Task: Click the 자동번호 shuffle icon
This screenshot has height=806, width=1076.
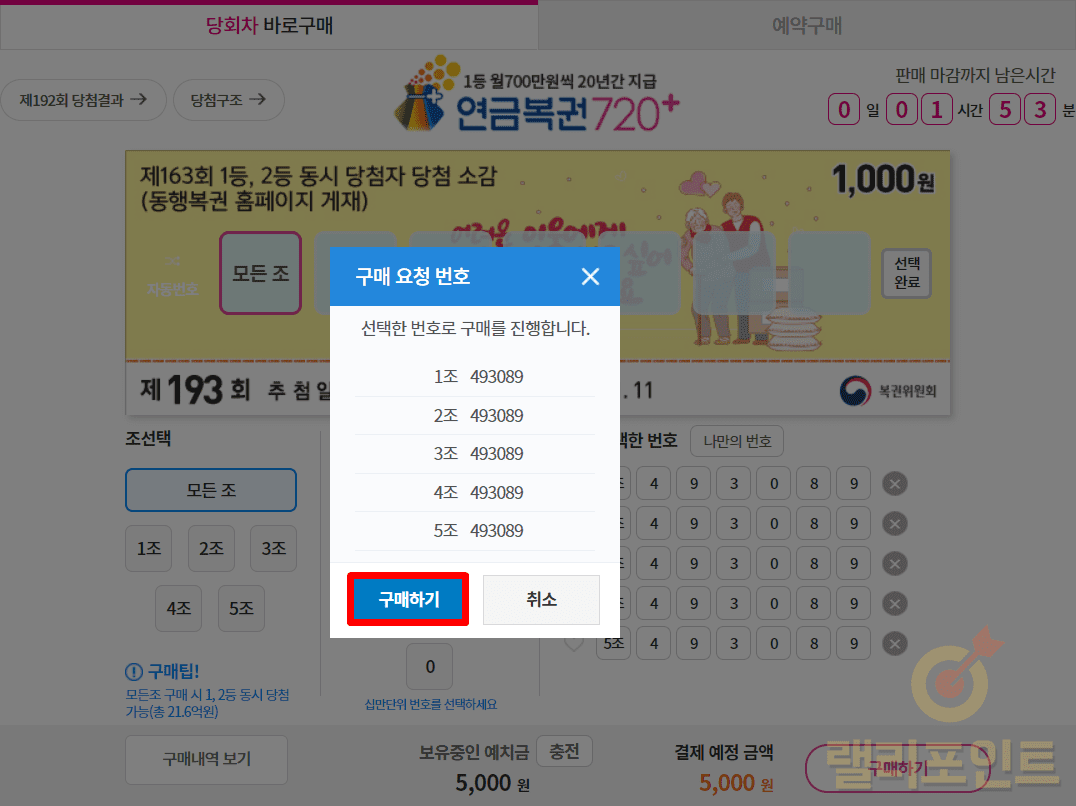Action: point(172,261)
